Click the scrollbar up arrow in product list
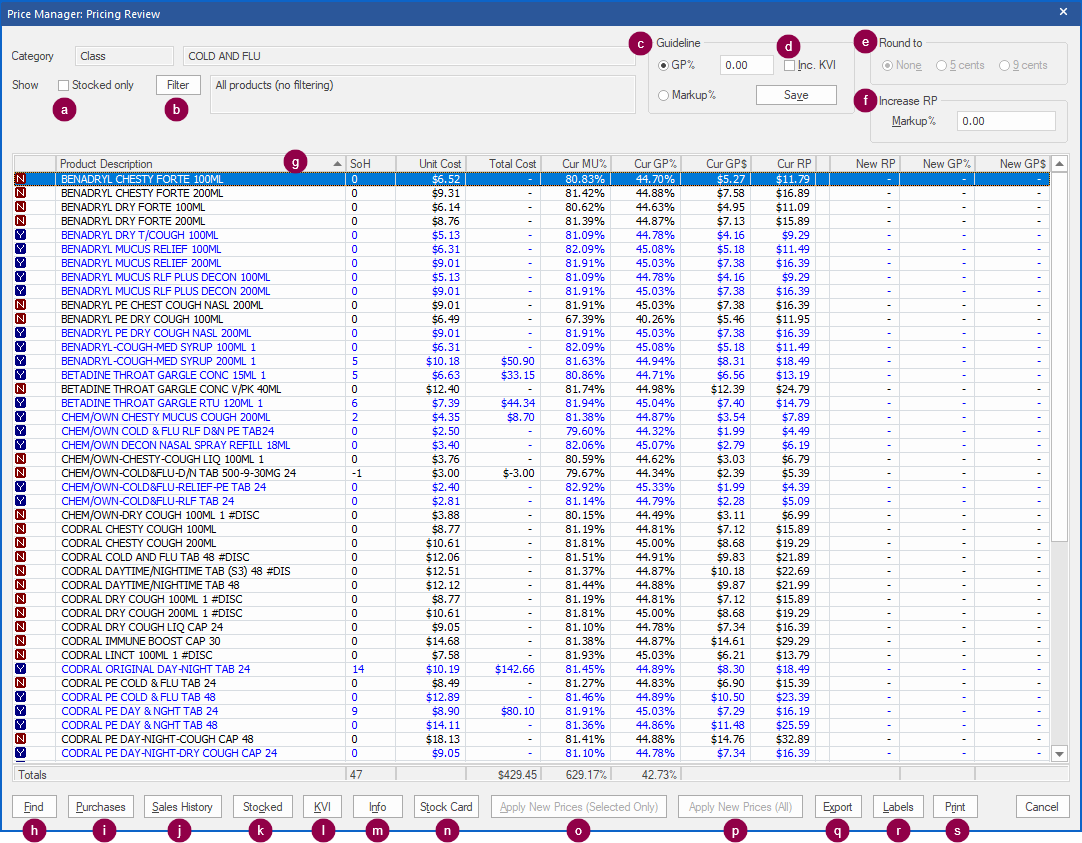 coord(1060,163)
